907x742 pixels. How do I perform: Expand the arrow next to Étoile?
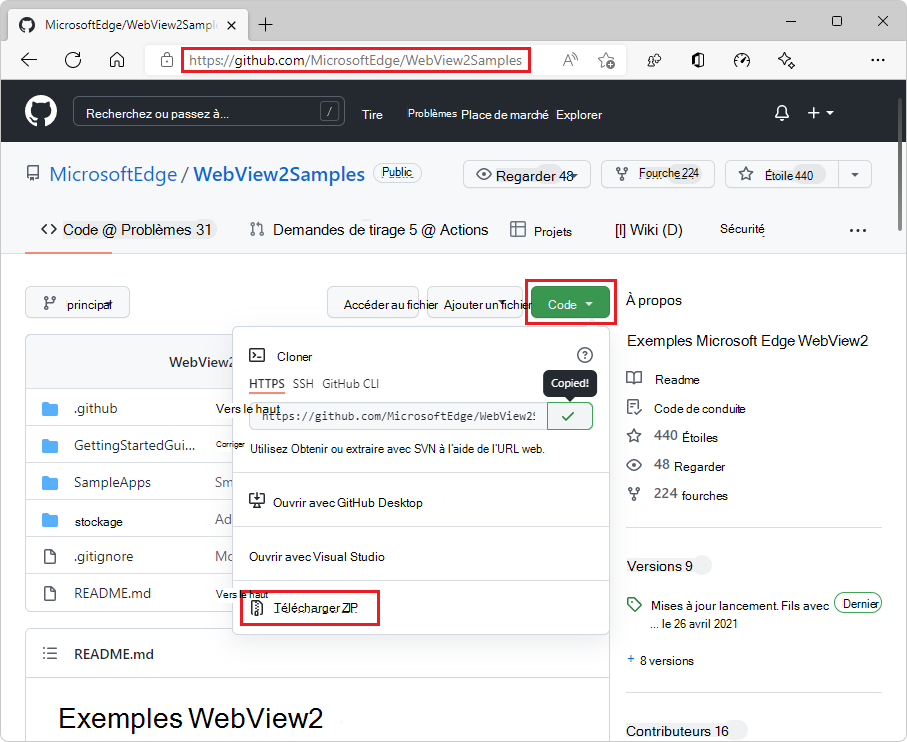(x=855, y=173)
